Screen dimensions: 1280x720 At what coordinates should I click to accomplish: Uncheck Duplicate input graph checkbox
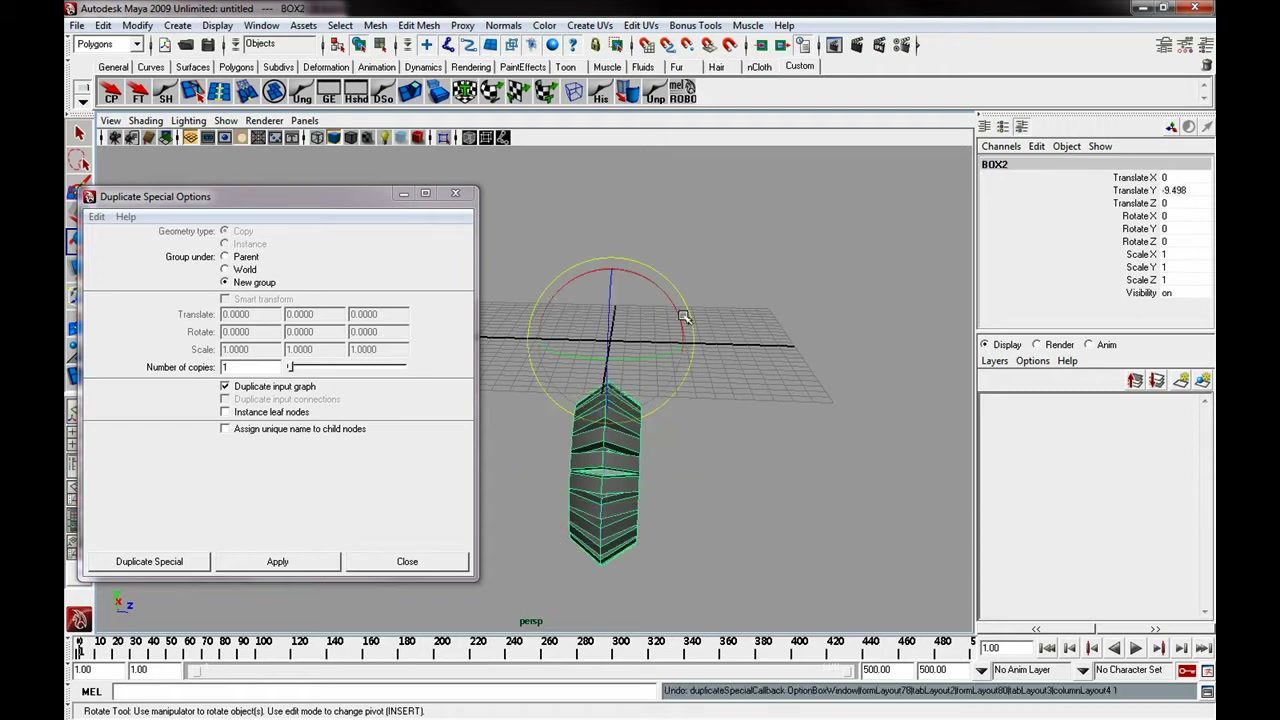tap(225, 386)
